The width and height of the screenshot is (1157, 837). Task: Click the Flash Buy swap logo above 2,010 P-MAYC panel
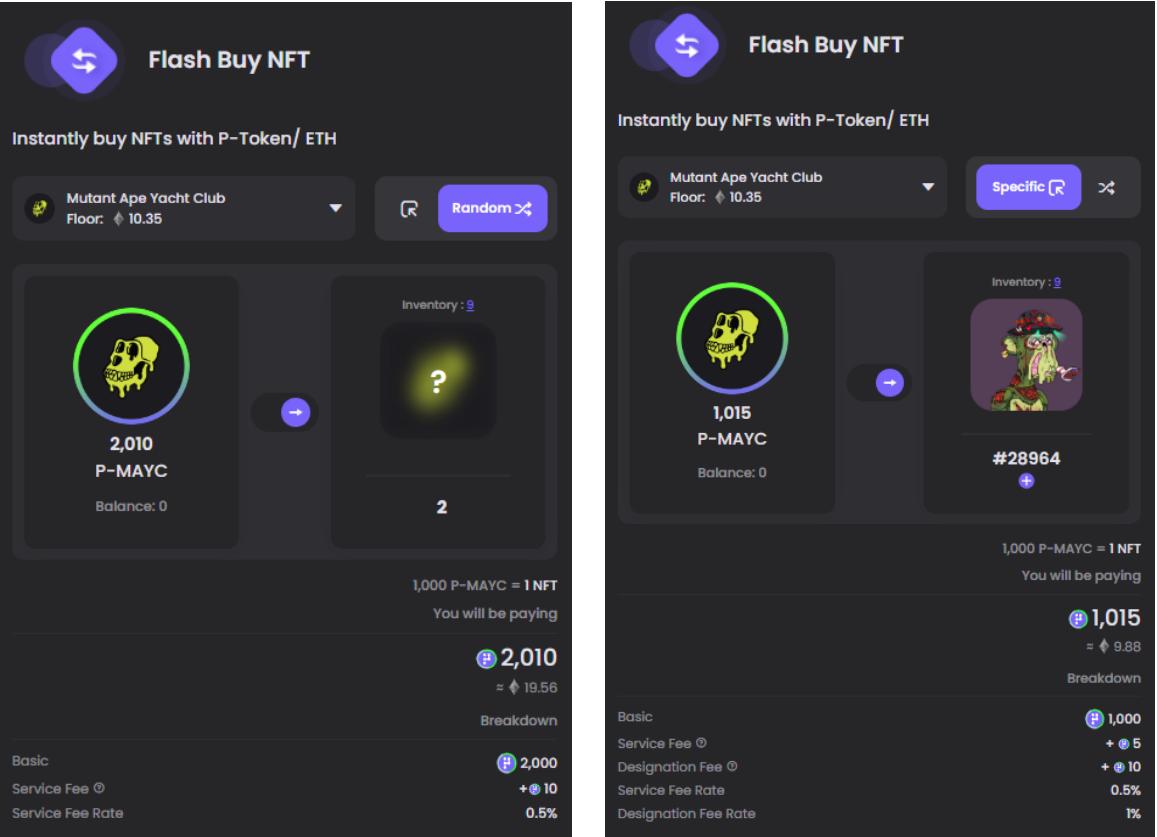click(85, 61)
